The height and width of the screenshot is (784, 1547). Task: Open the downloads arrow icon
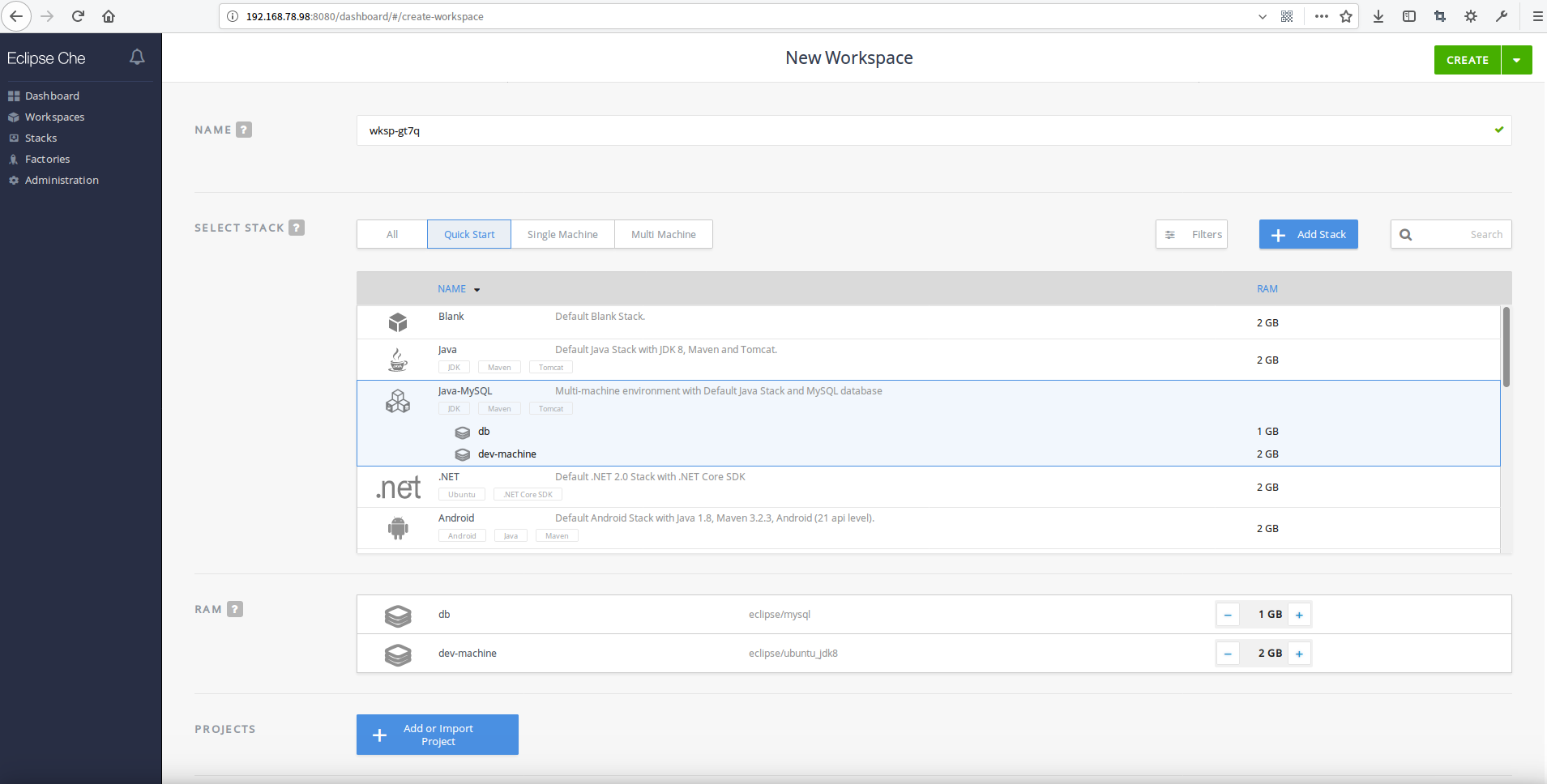click(1378, 16)
